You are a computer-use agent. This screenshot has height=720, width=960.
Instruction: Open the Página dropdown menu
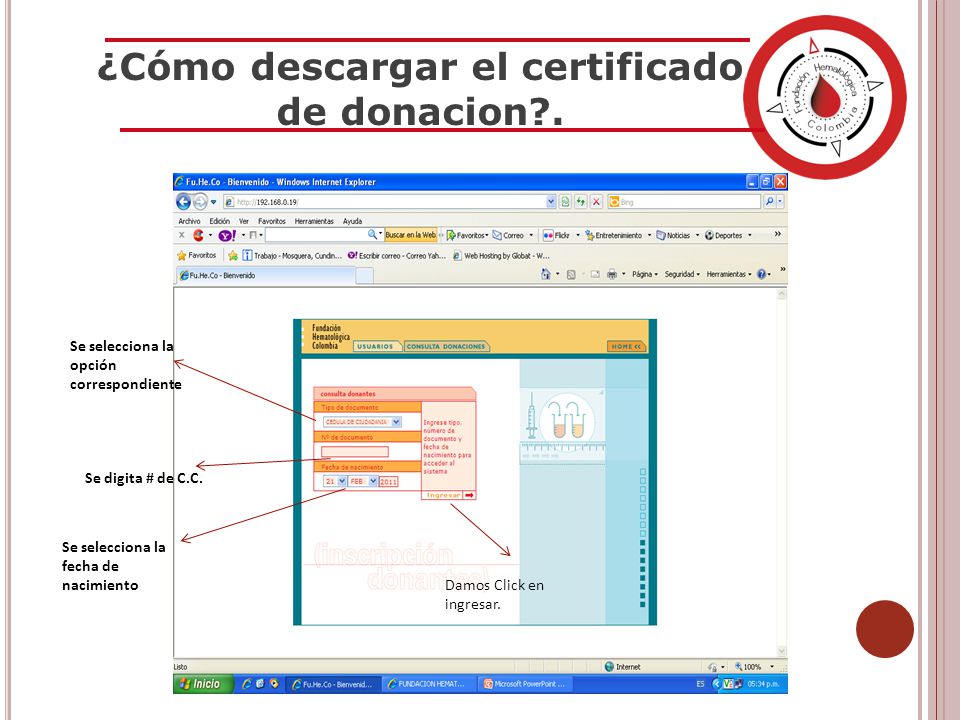tap(645, 274)
